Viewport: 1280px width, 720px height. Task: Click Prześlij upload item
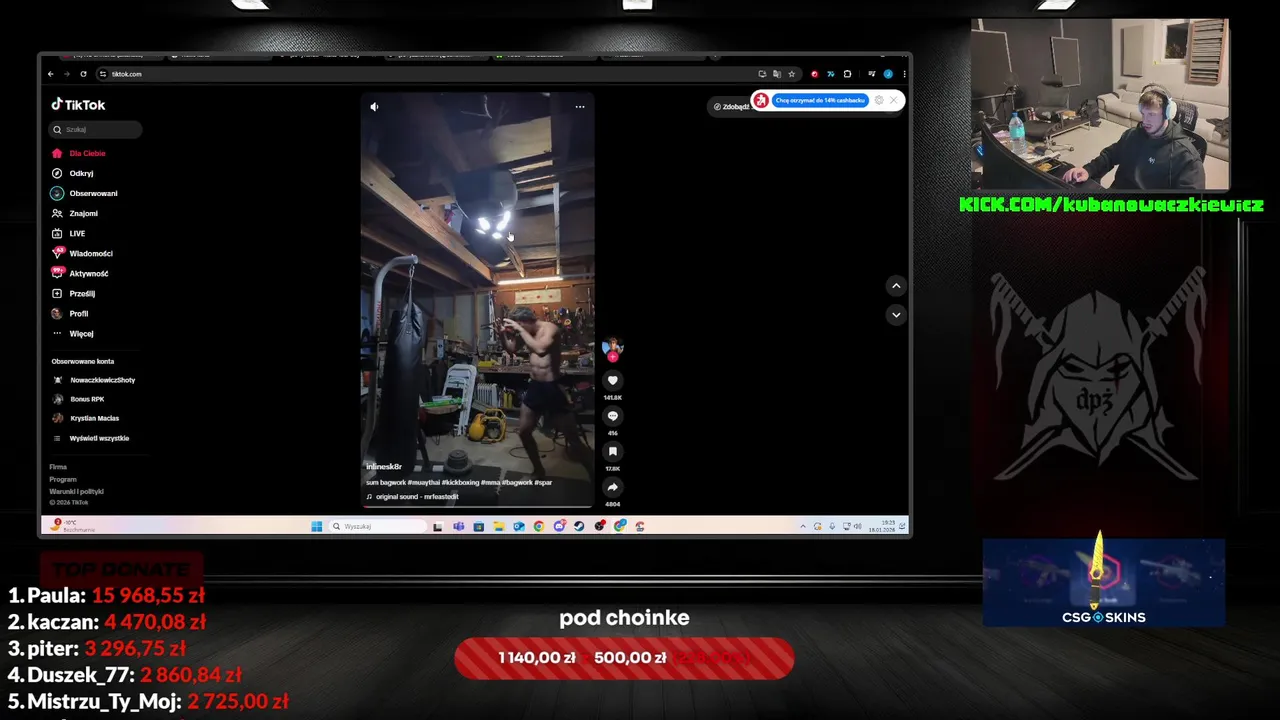click(73, 293)
